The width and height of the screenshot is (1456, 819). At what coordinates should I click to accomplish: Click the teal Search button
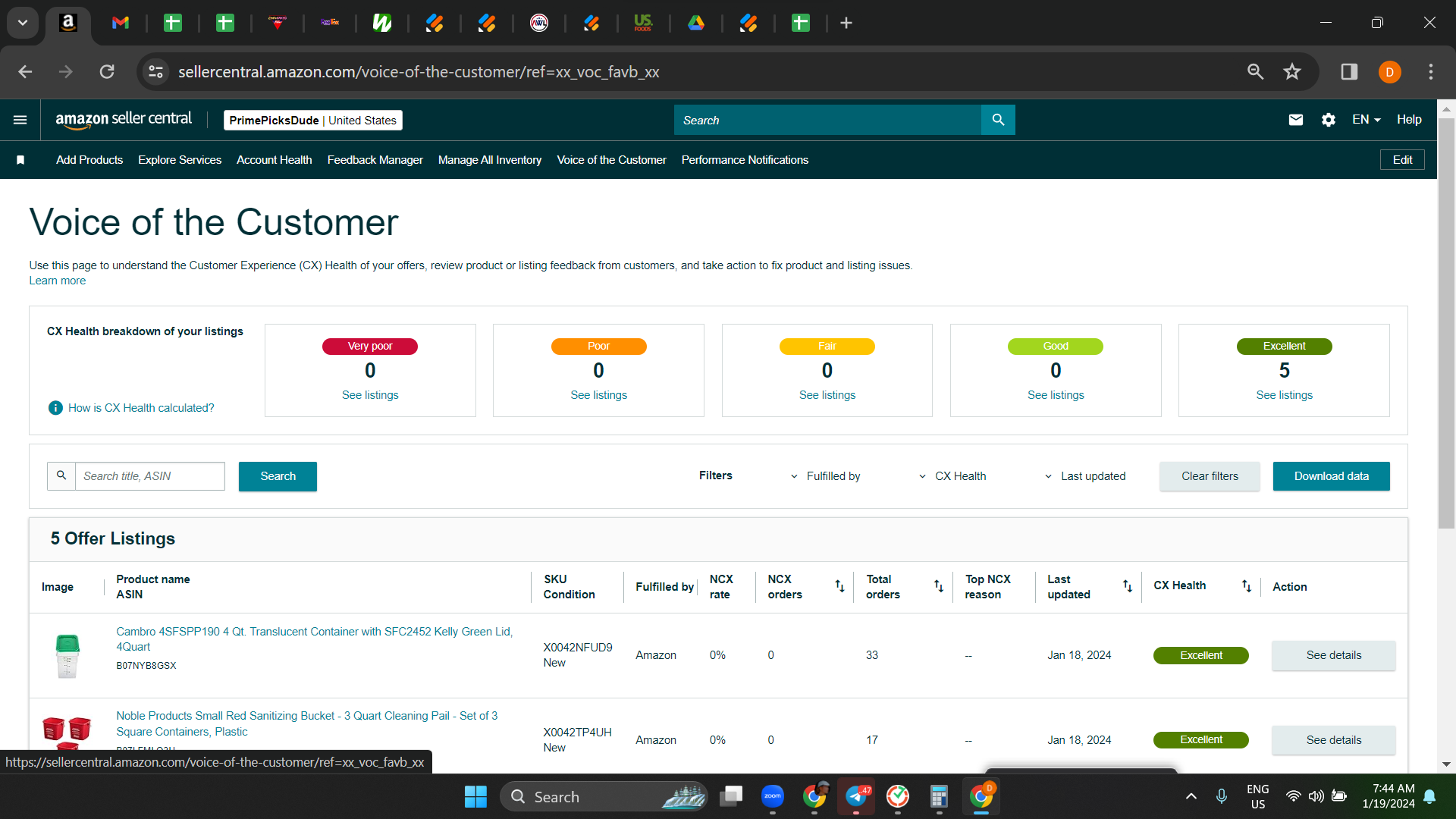pyautogui.click(x=278, y=476)
